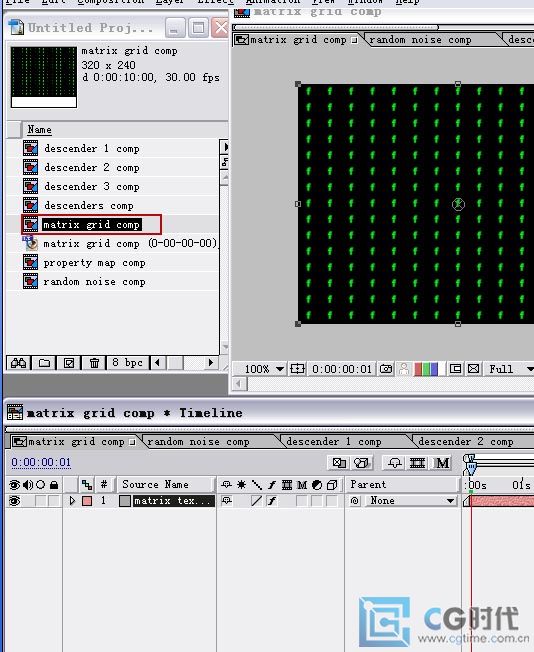Screen dimensions: 534x652
Task: Toggle effects switch on matrix tex layer
Action: [x=272, y=501]
